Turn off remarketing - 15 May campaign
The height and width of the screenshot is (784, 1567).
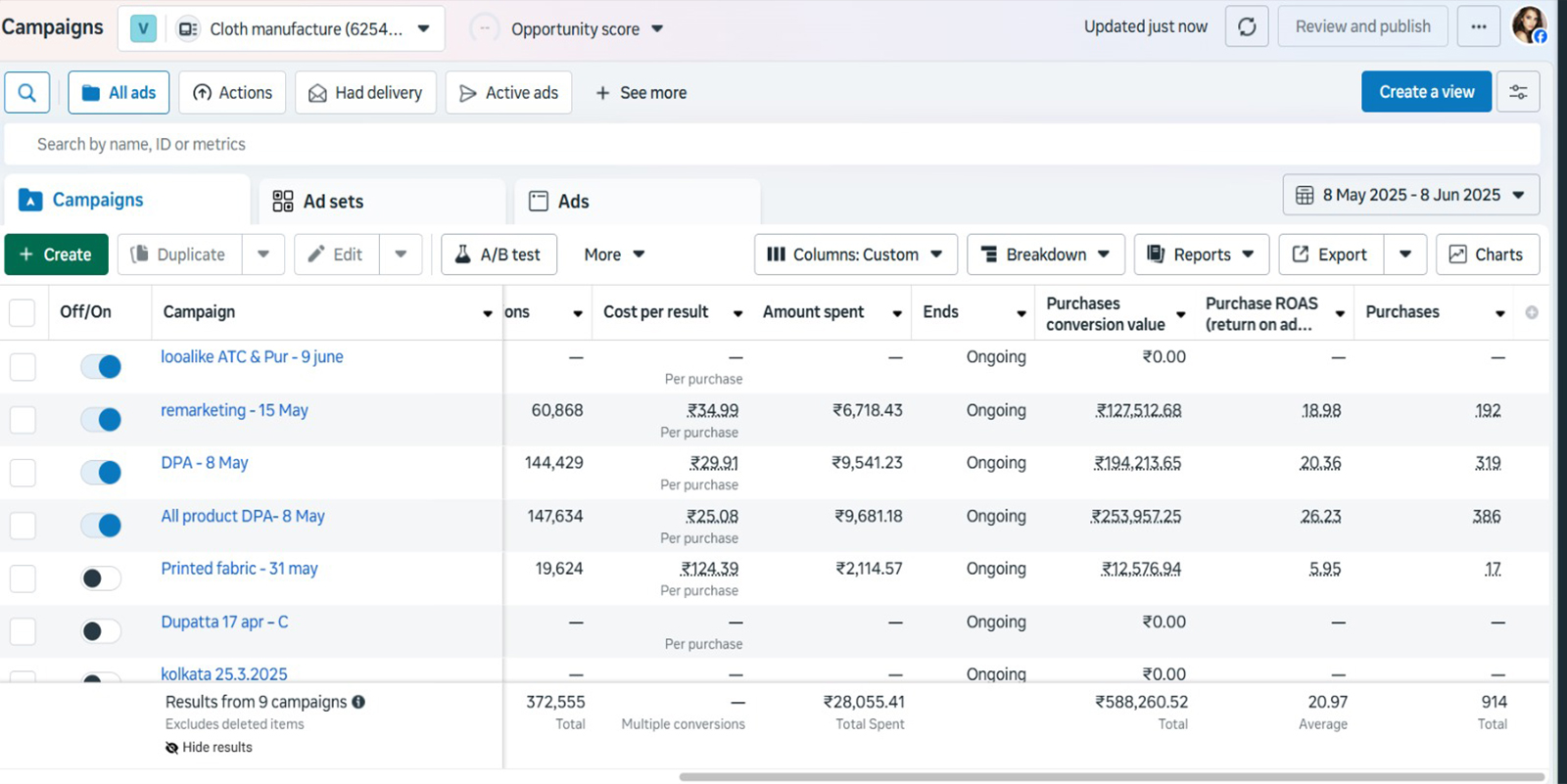[101, 420]
